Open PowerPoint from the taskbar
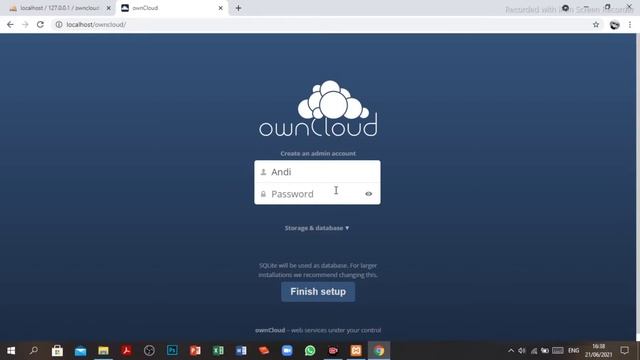Screen dimensions: 640x360 coord(195,351)
